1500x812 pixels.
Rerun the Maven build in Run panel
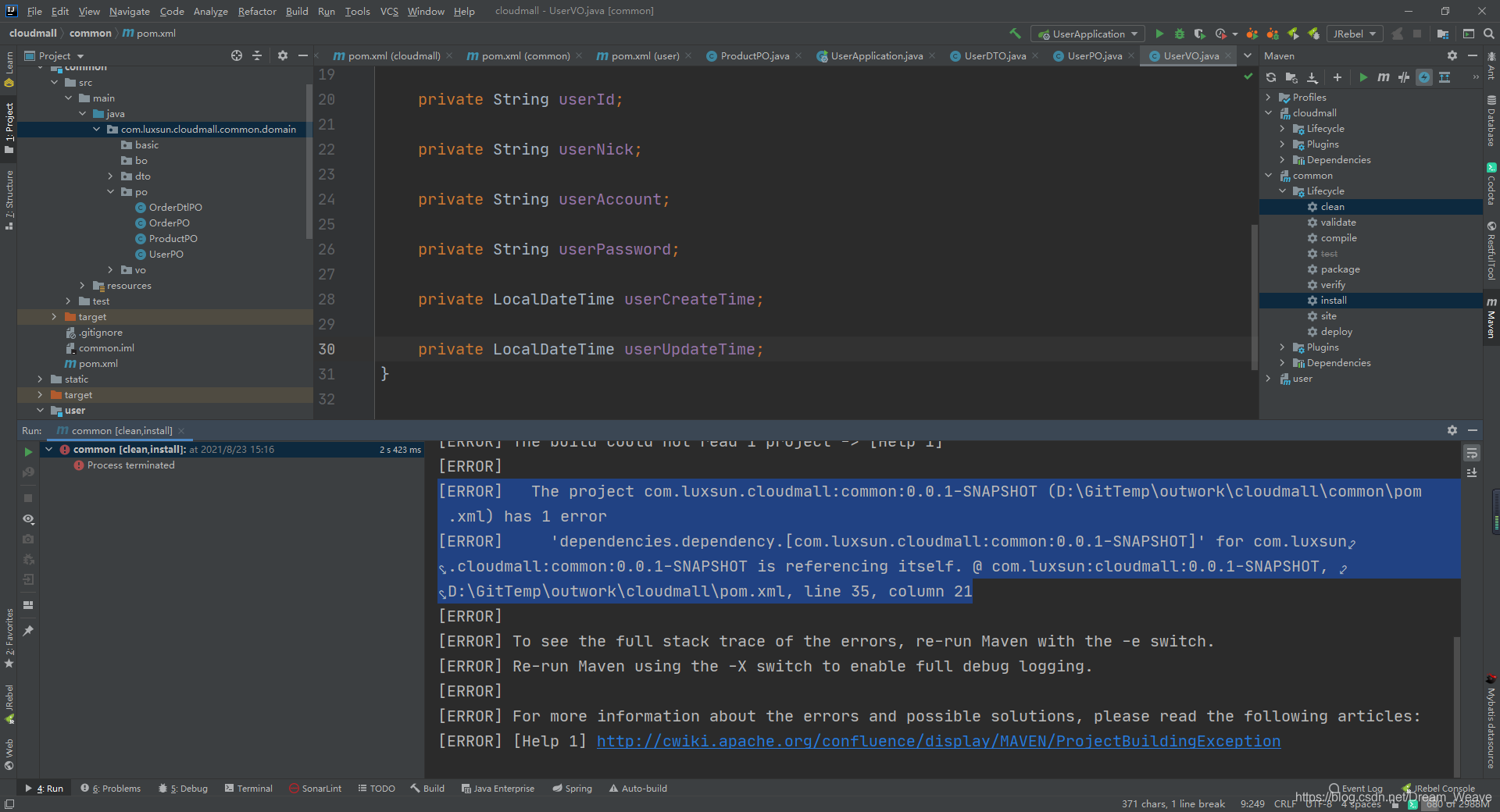tap(28, 451)
